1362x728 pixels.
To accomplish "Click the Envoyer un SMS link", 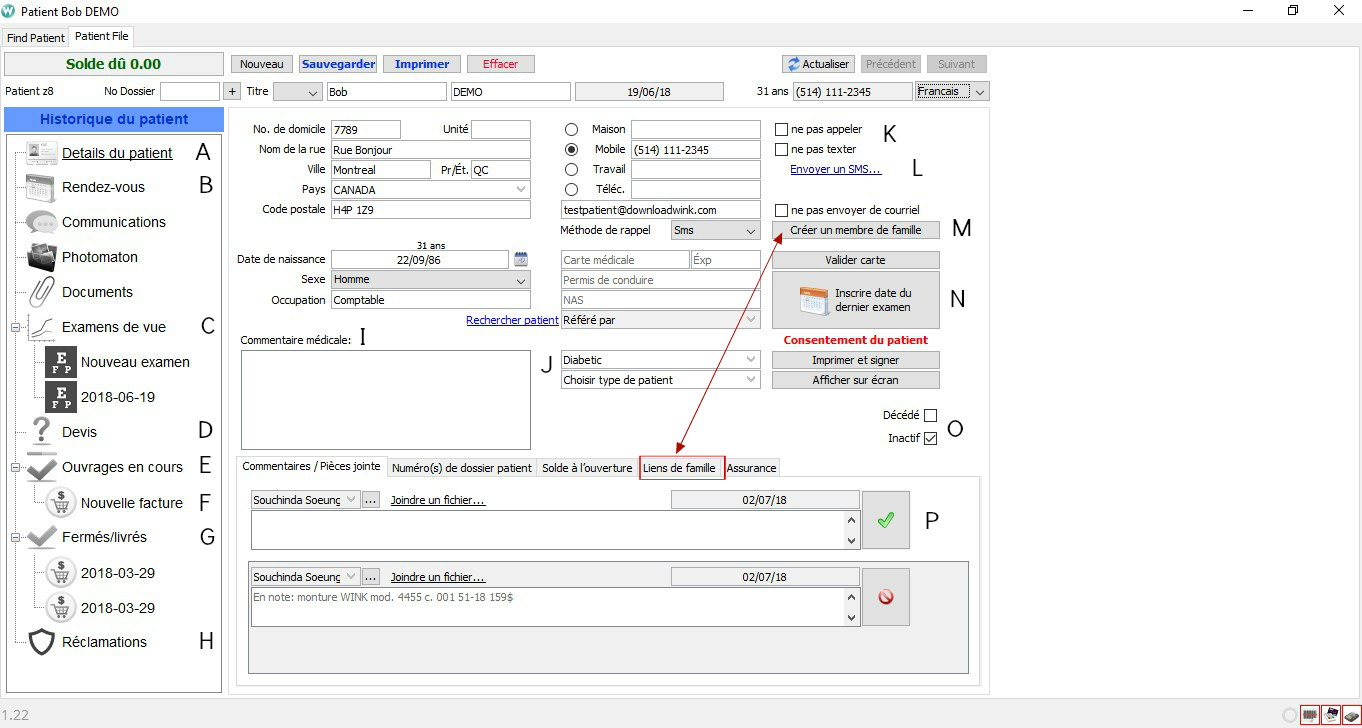I will (x=836, y=169).
